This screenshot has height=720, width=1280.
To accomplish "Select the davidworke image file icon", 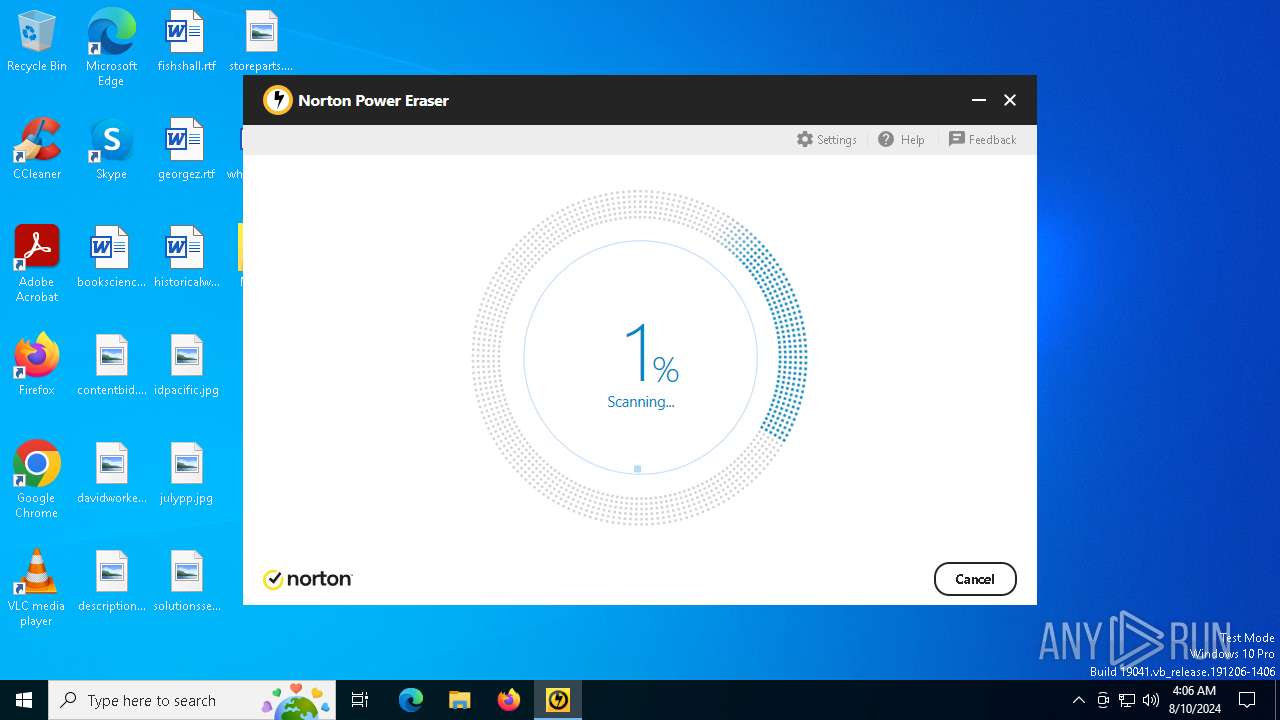I will pos(111,473).
